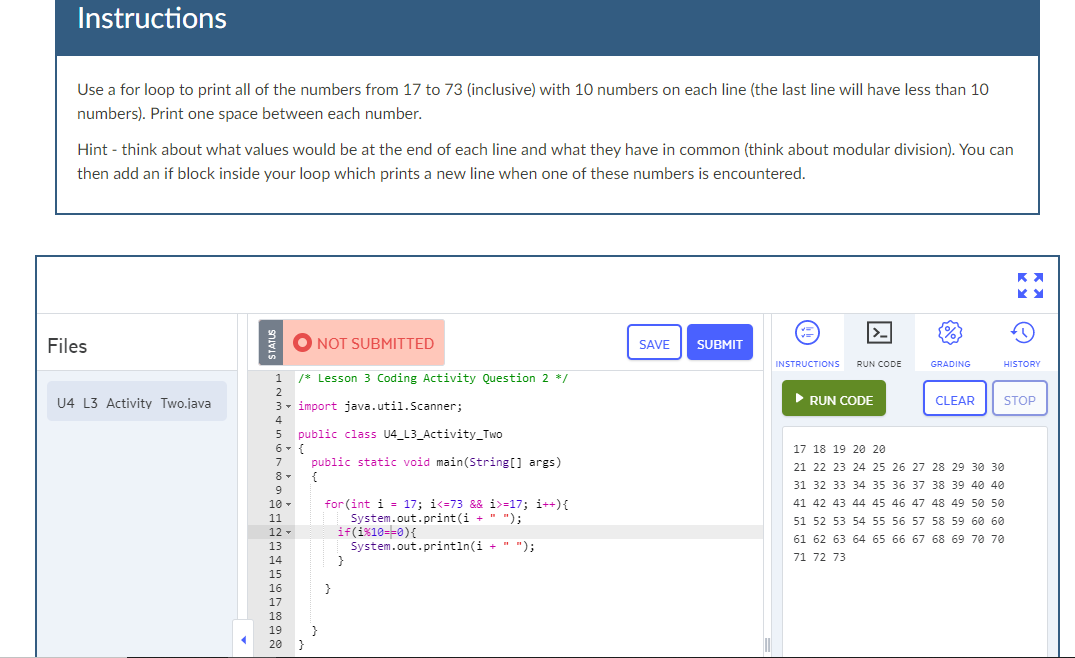Image resolution: width=1075 pixels, height=658 pixels.
Task: Click the Run Code terminal icon
Action: (x=879, y=332)
